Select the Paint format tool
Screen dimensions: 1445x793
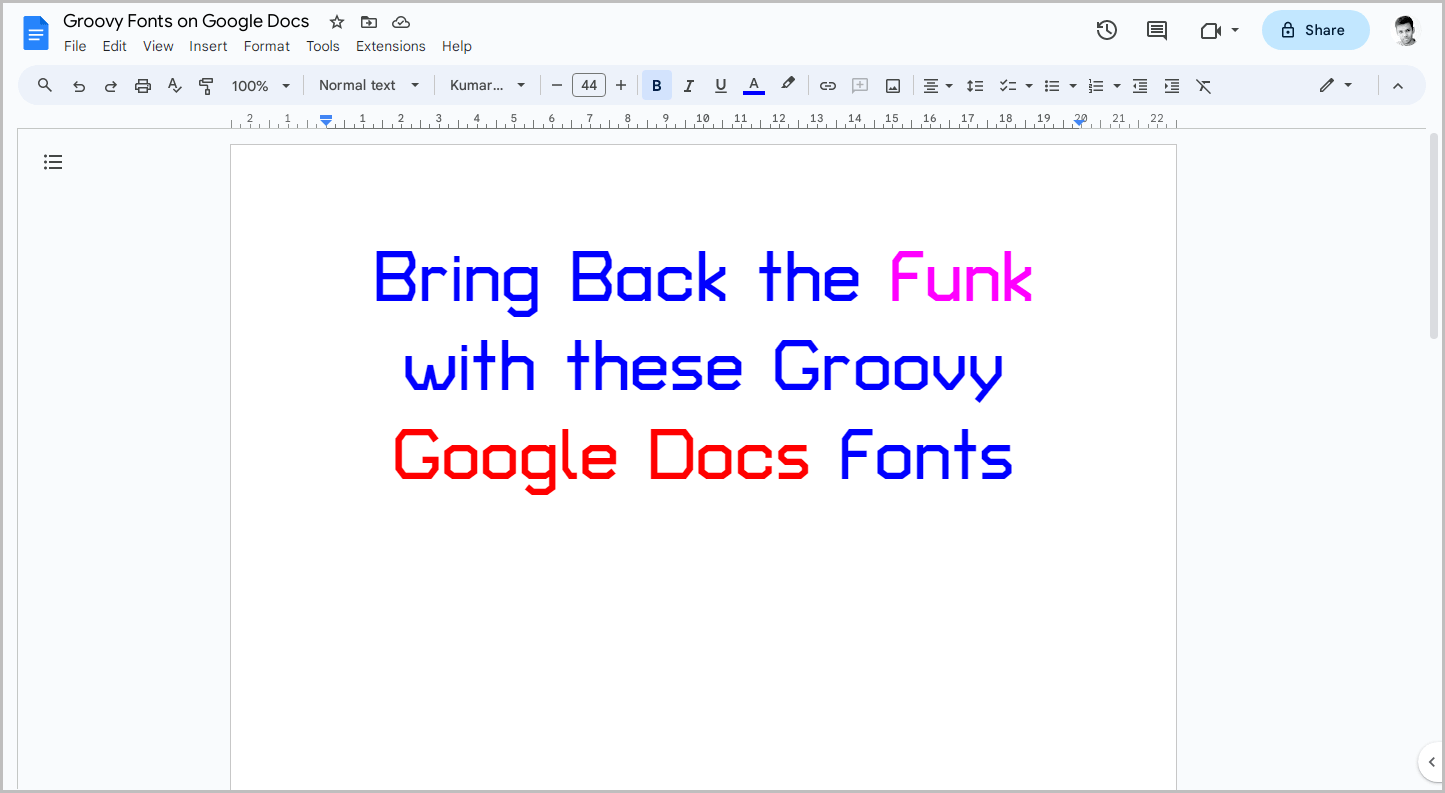coord(206,85)
